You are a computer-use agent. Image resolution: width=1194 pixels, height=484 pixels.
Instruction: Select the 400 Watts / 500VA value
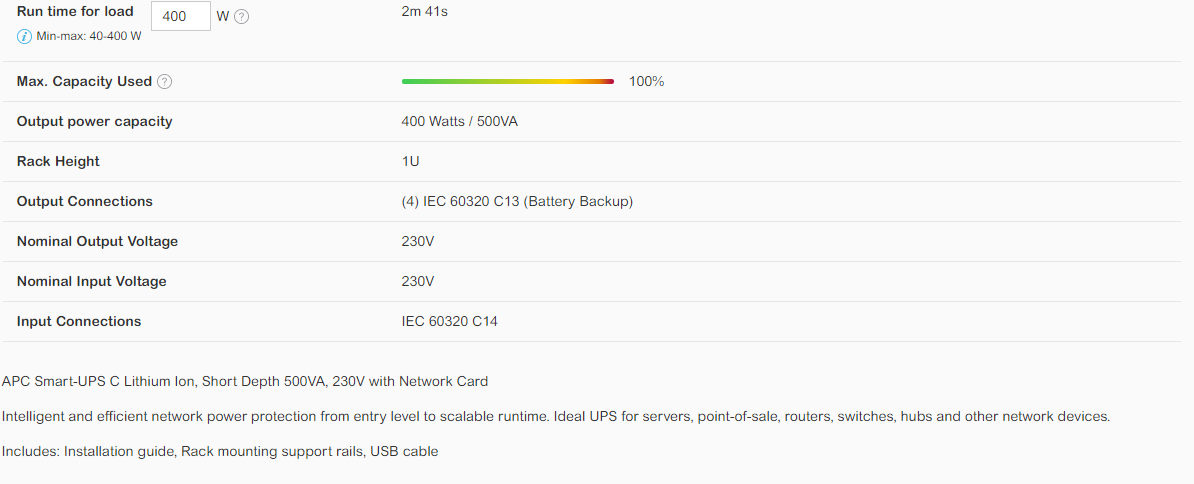pos(459,122)
